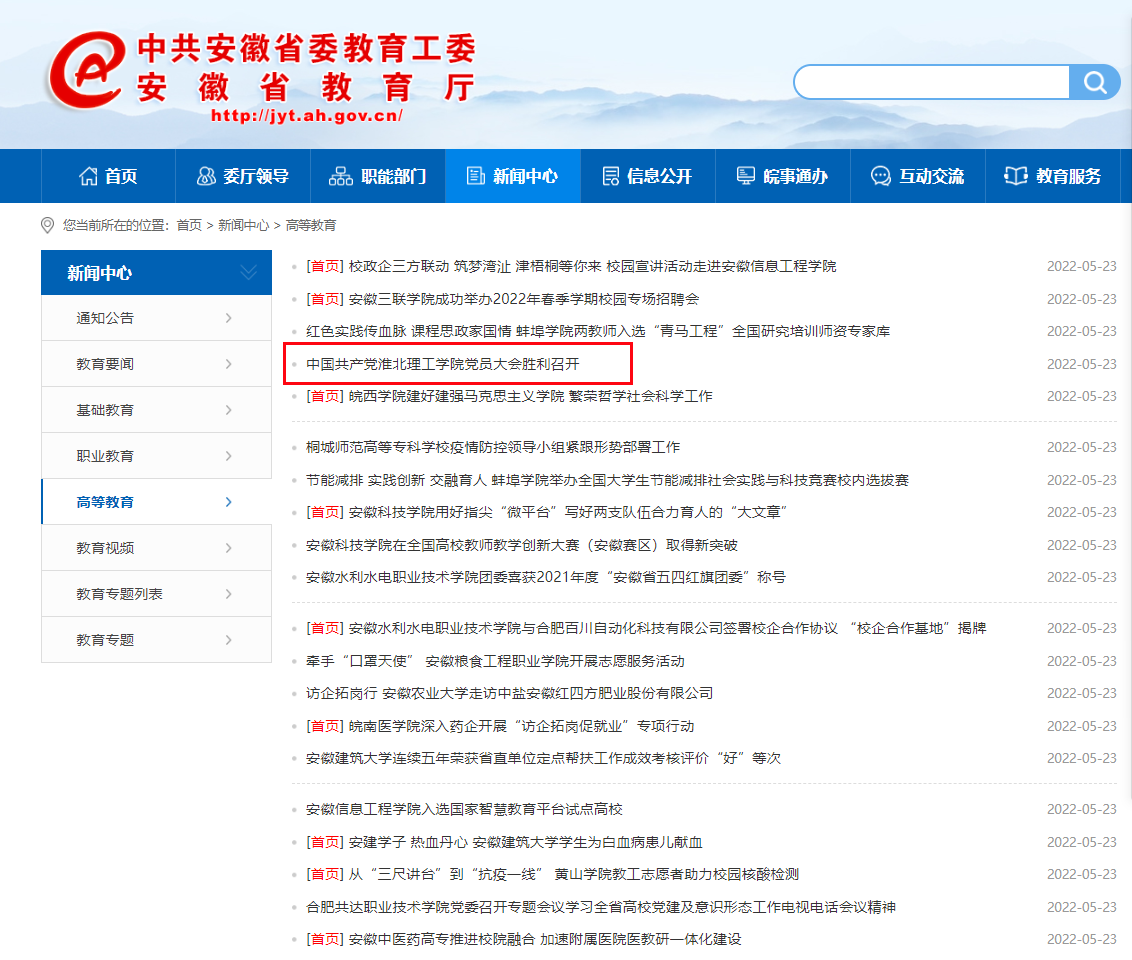This screenshot has width=1132, height=960.
Task: Open article 中国共产党淮北理工学院党员大会胜利召开
Action: (x=443, y=364)
